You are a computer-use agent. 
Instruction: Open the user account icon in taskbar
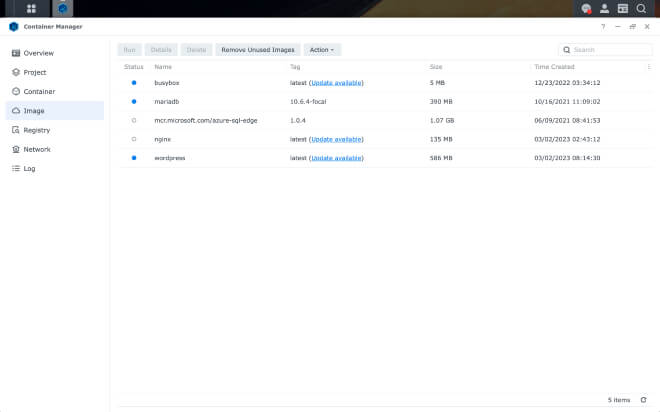604,8
